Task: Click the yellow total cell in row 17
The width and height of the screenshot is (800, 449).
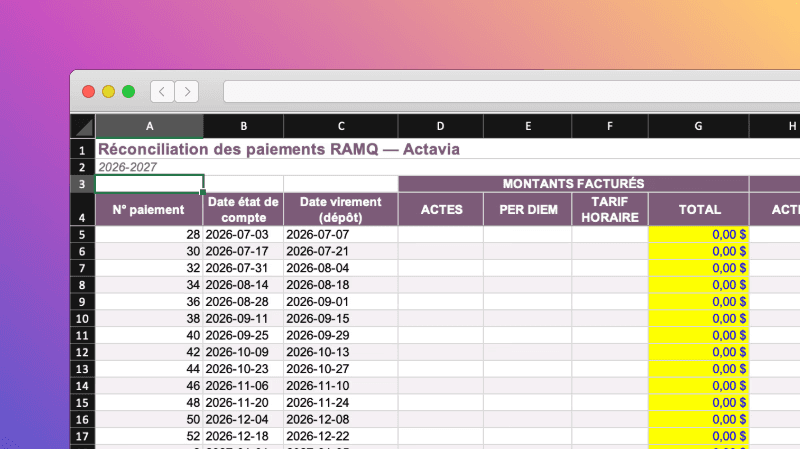Action: click(x=698, y=436)
